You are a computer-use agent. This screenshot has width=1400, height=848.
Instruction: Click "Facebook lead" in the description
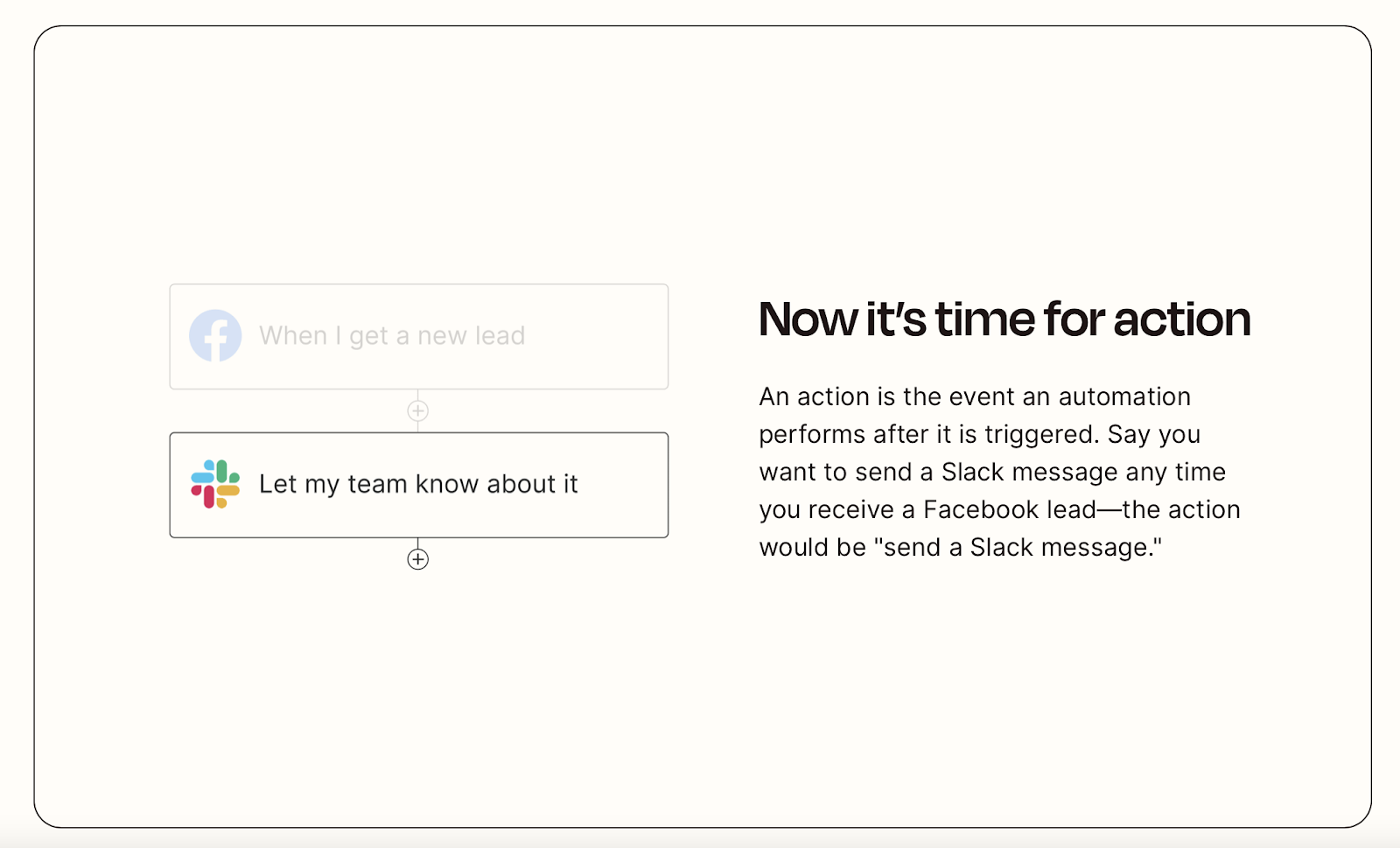coord(1010,510)
